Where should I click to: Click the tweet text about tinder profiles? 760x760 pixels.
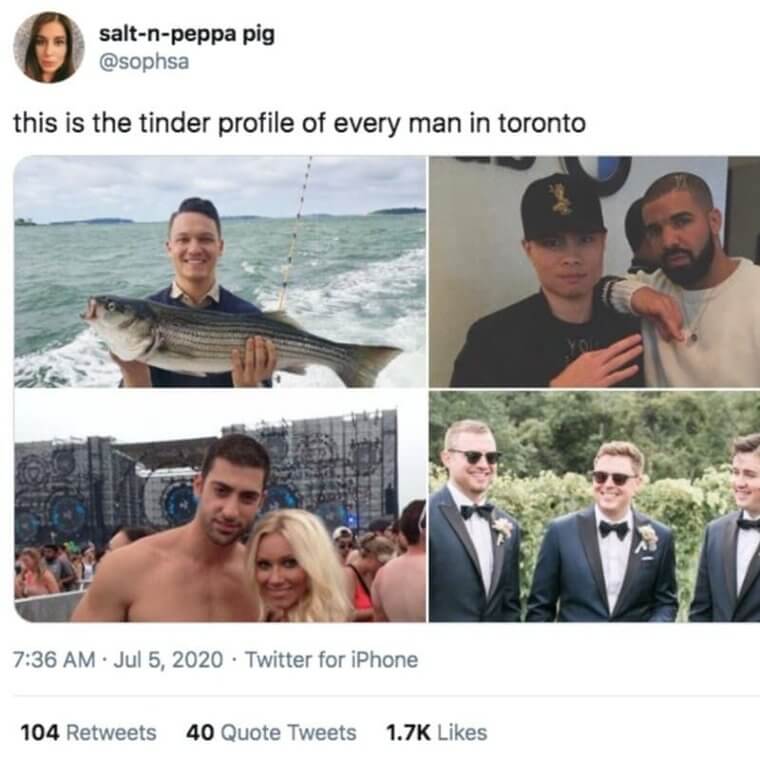(300, 123)
